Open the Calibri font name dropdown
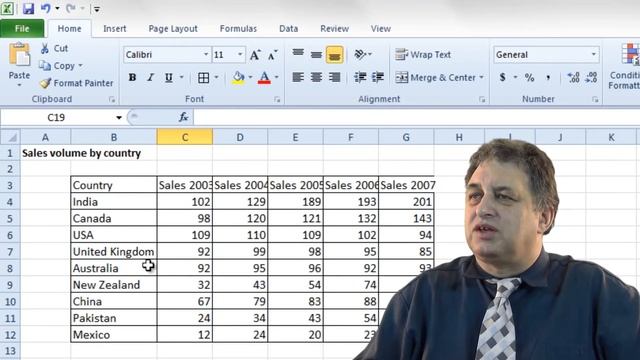 206,54
